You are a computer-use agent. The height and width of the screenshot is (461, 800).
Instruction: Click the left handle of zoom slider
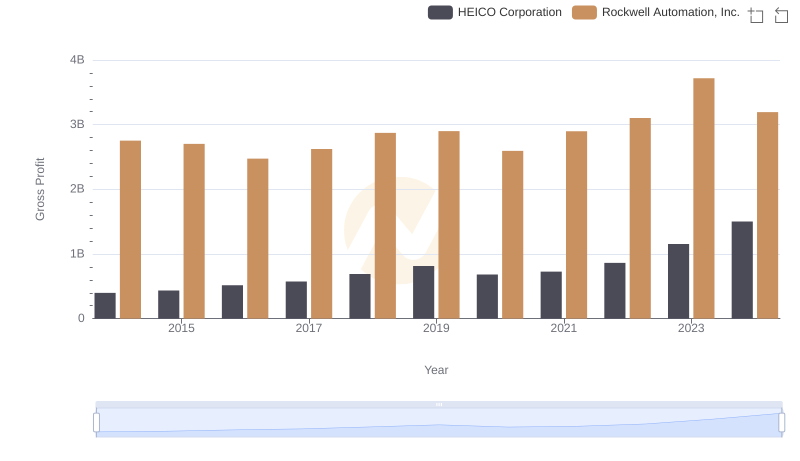[x=96, y=422]
